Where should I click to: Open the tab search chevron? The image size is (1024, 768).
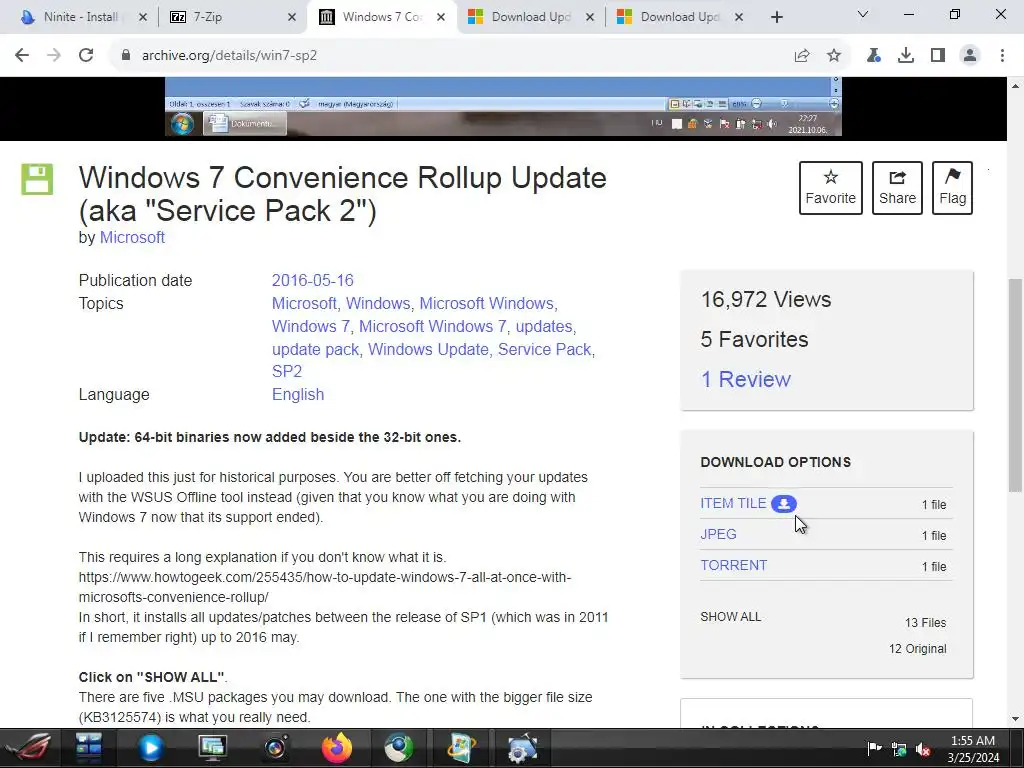tap(863, 14)
